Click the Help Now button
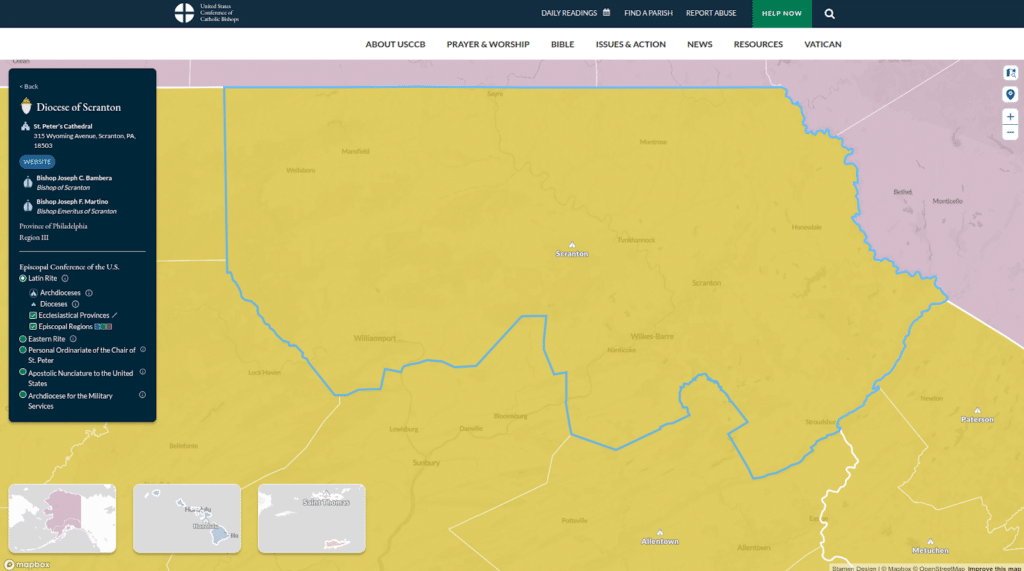The width and height of the screenshot is (1024, 571). click(x=782, y=14)
